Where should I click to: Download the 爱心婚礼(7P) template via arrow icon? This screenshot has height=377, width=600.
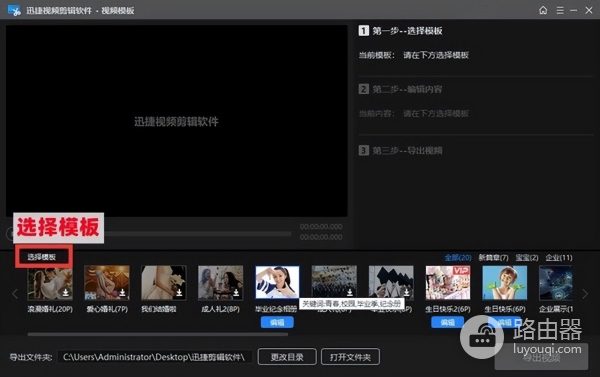click(x=122, y=292)
